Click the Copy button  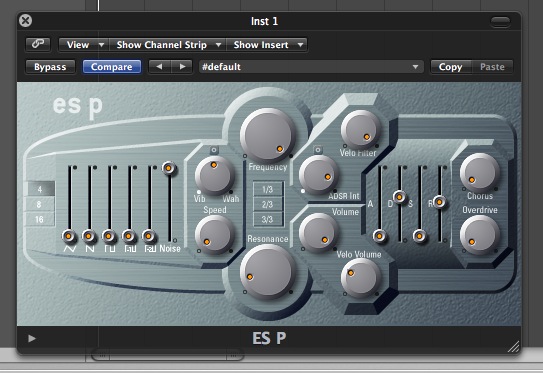pyautogui.click(x=450, y=66)
